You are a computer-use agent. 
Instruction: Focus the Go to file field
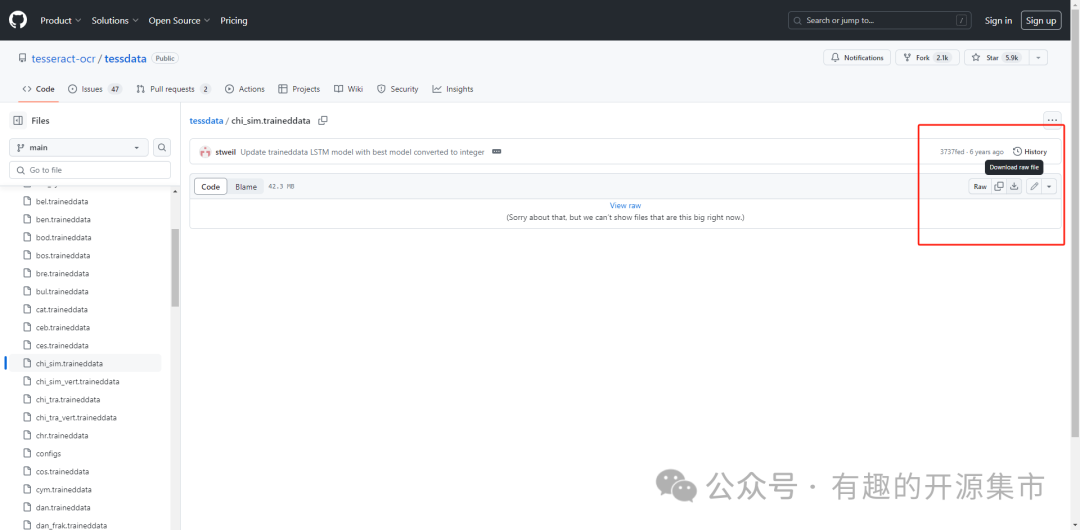(90, 170)
